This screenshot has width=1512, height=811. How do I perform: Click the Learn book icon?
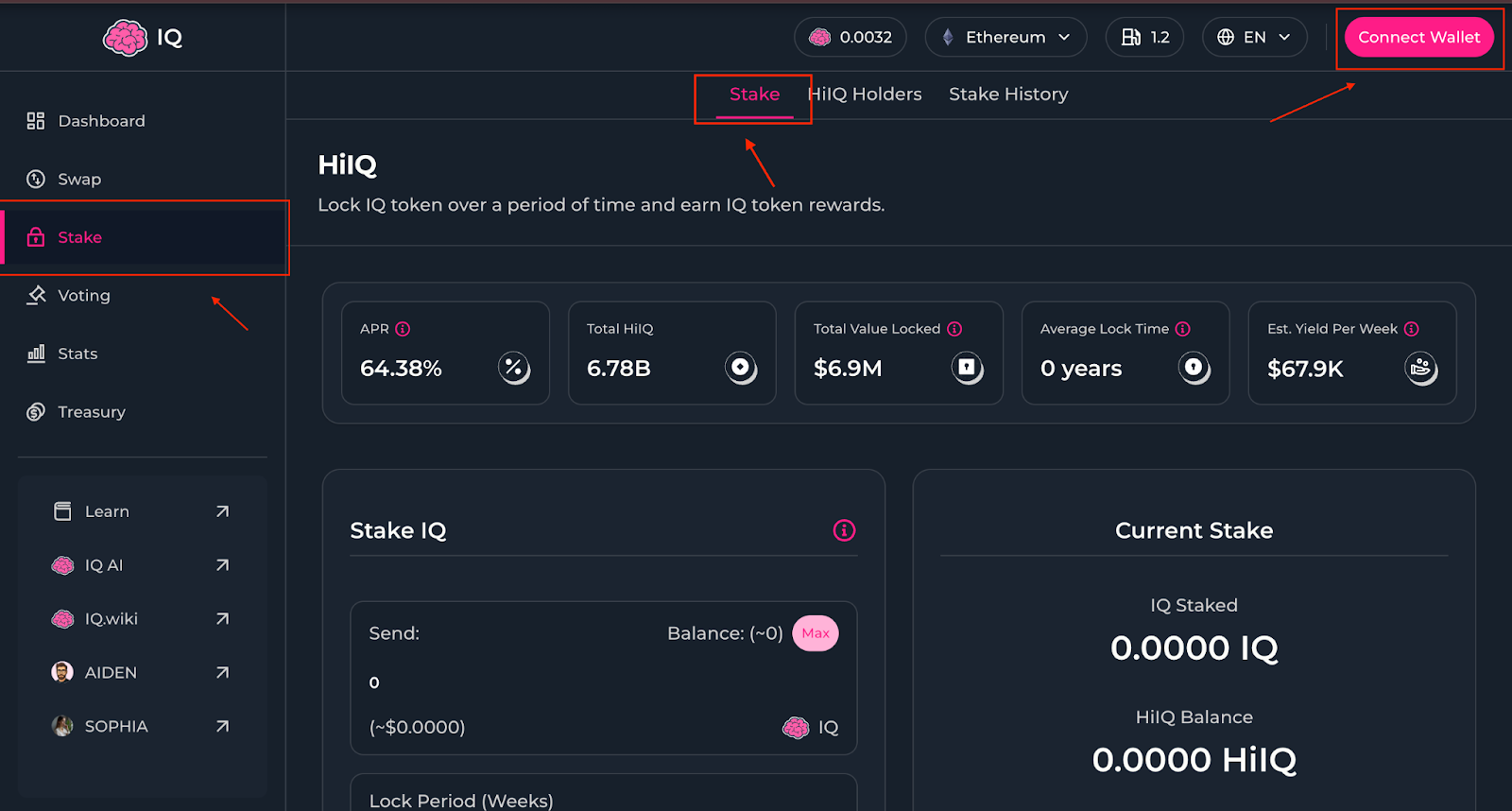pyautogui.click(x=62, y=511)
